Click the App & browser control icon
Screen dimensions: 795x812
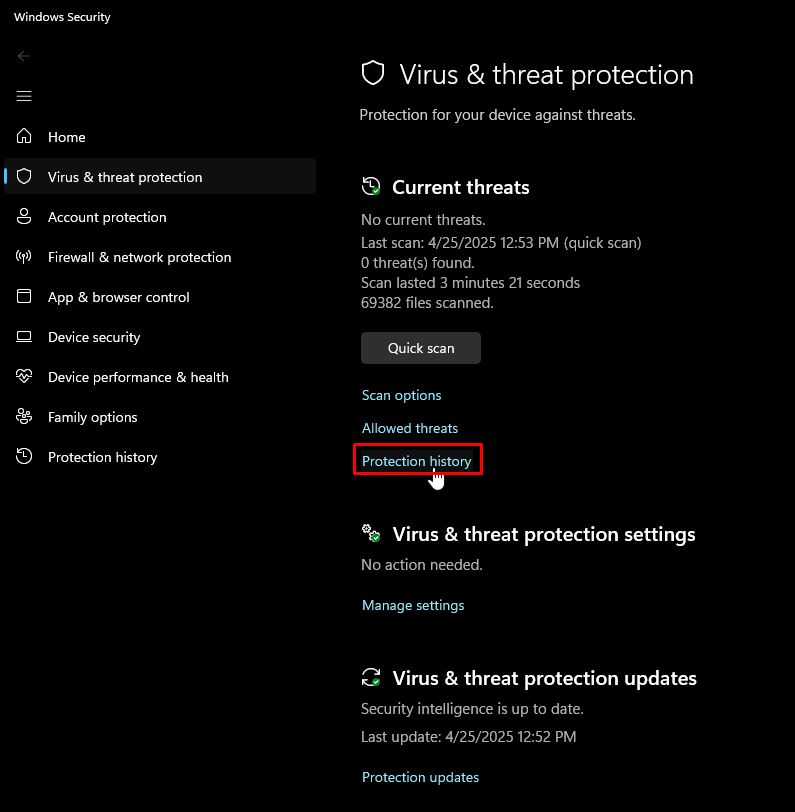click(x=25, y=297)
